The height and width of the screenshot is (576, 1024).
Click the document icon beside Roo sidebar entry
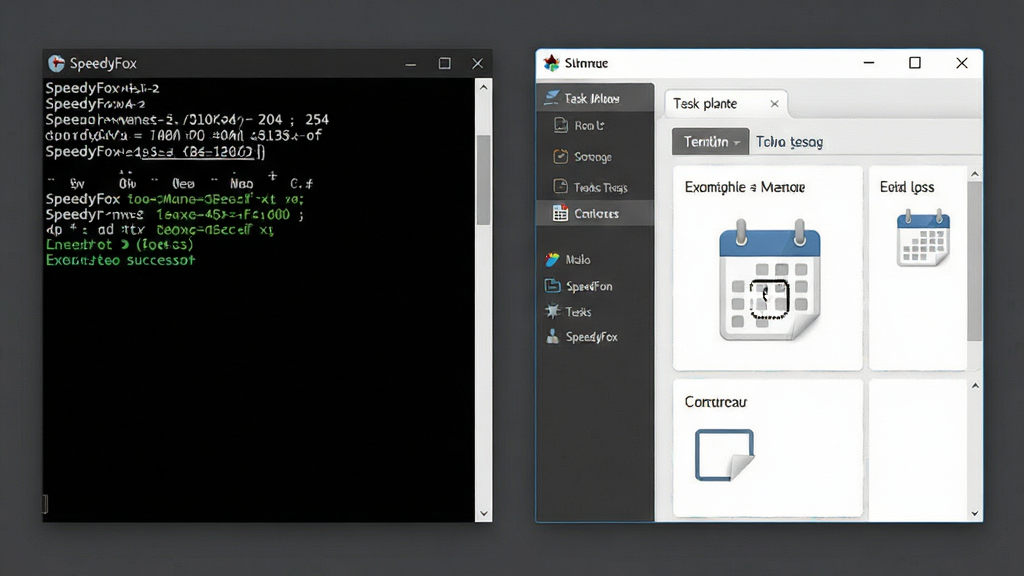(560, 125)
